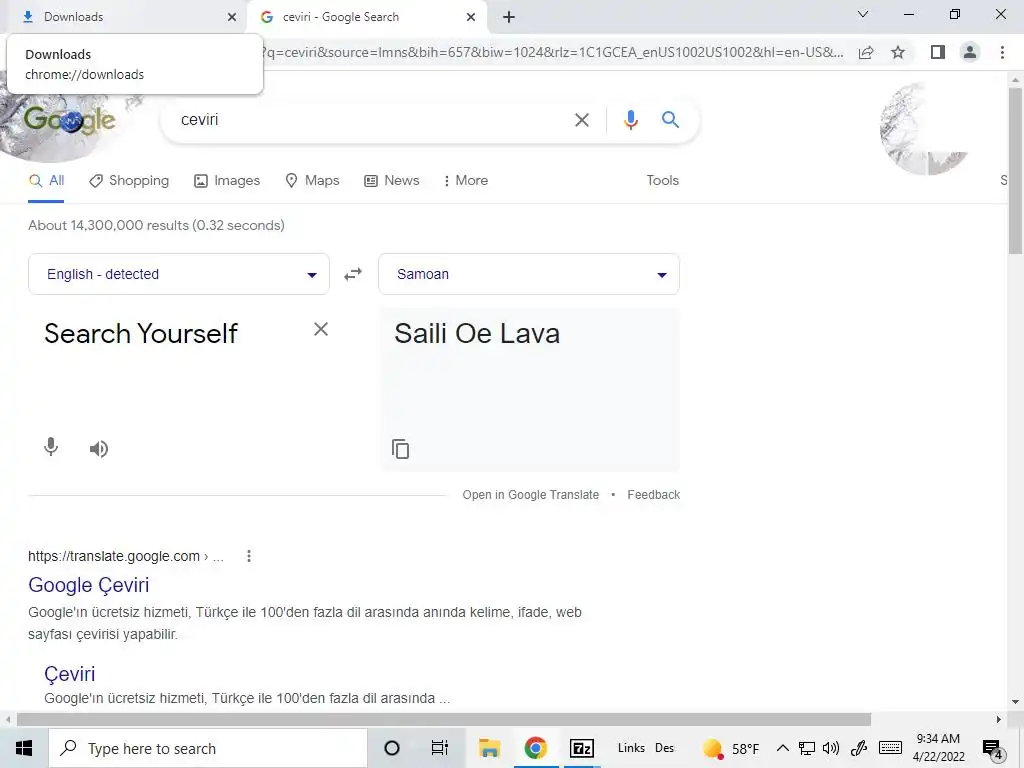Switch to Shopping results

pos(129,181)
